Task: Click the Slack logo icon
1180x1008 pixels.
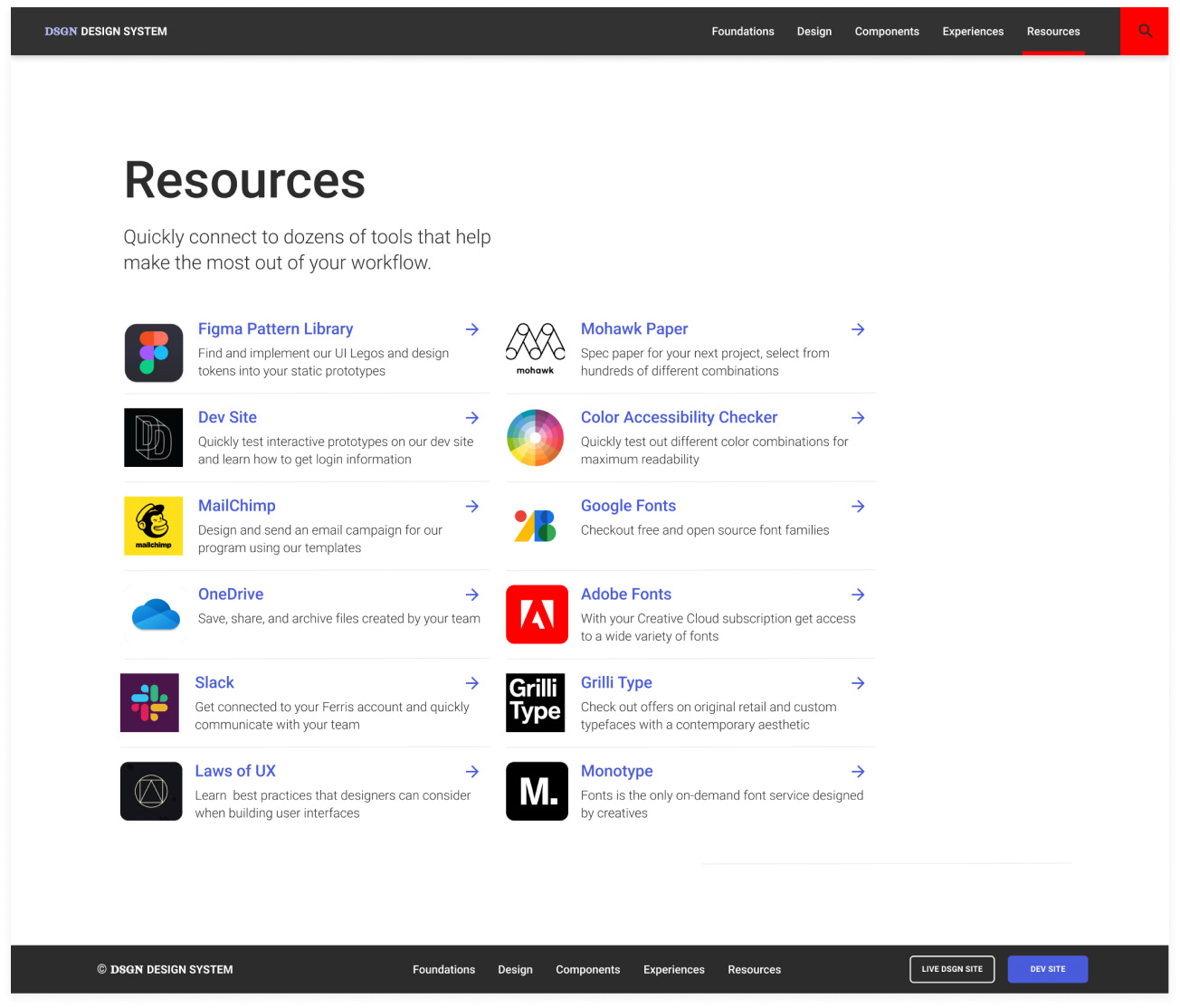Action: (150, 702)
